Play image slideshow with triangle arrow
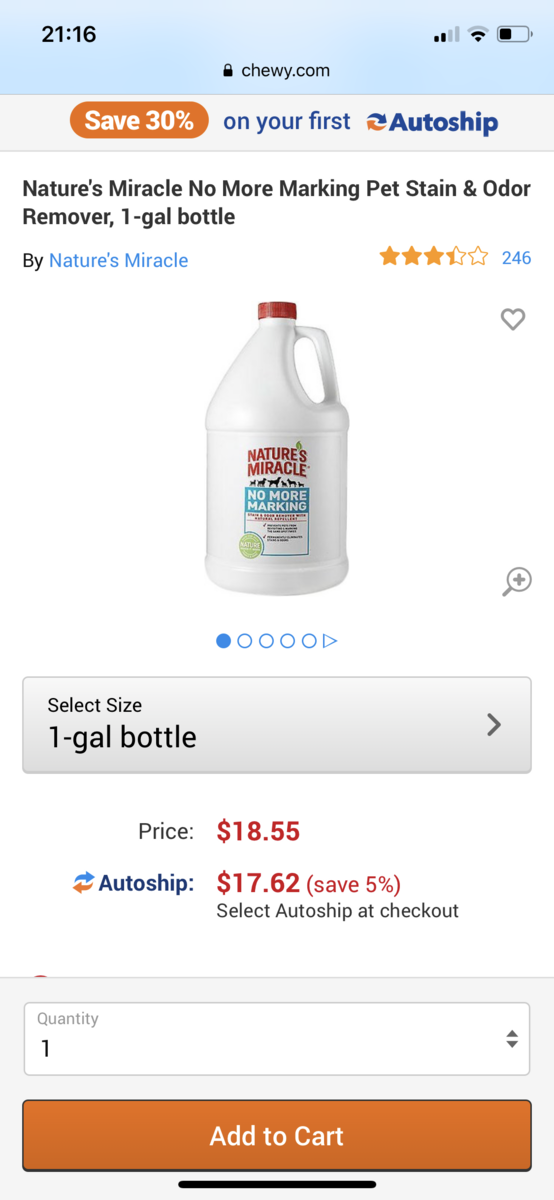This screenshot has width=554, height=1200. click(331, 640)
